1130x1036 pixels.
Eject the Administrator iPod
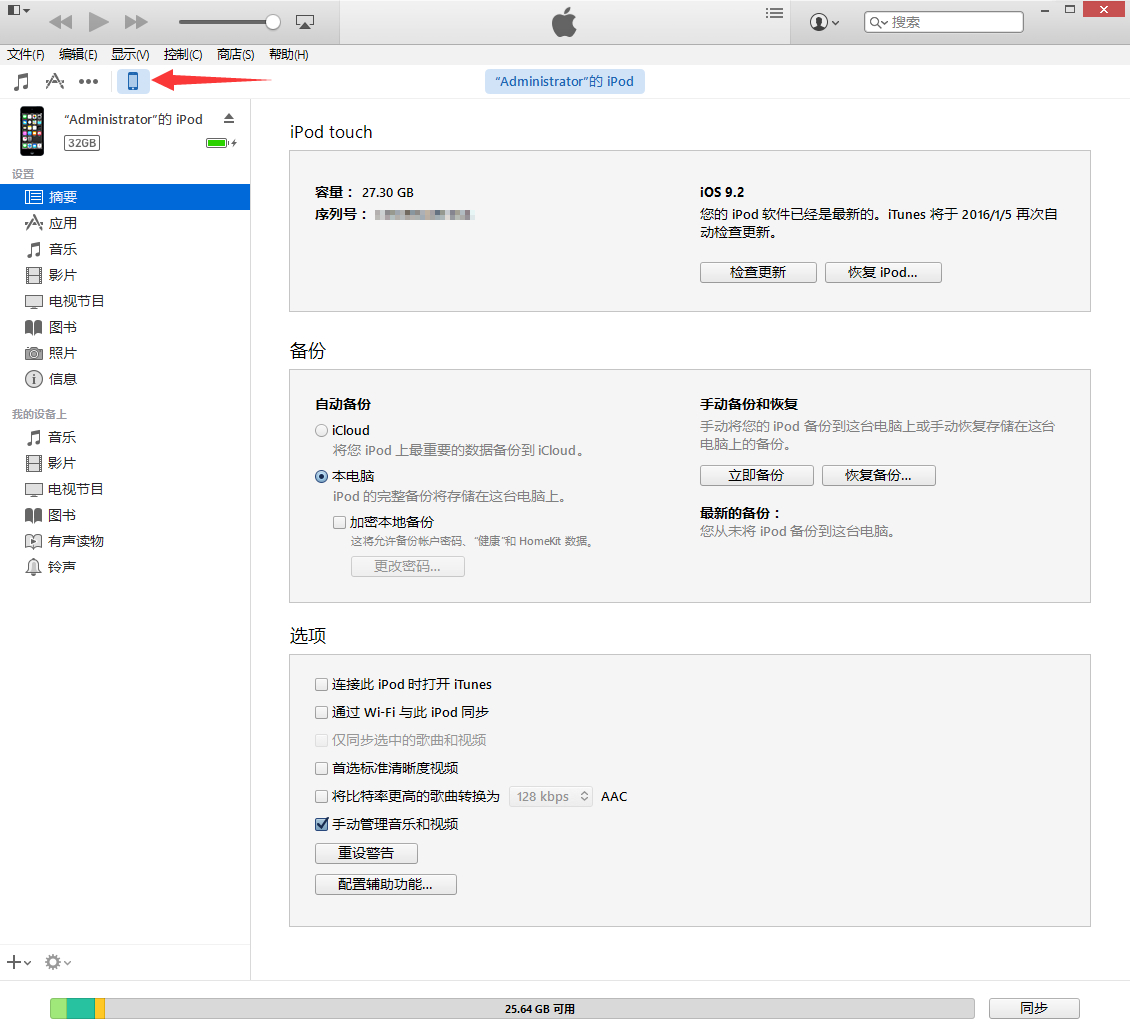click(228, 118)
